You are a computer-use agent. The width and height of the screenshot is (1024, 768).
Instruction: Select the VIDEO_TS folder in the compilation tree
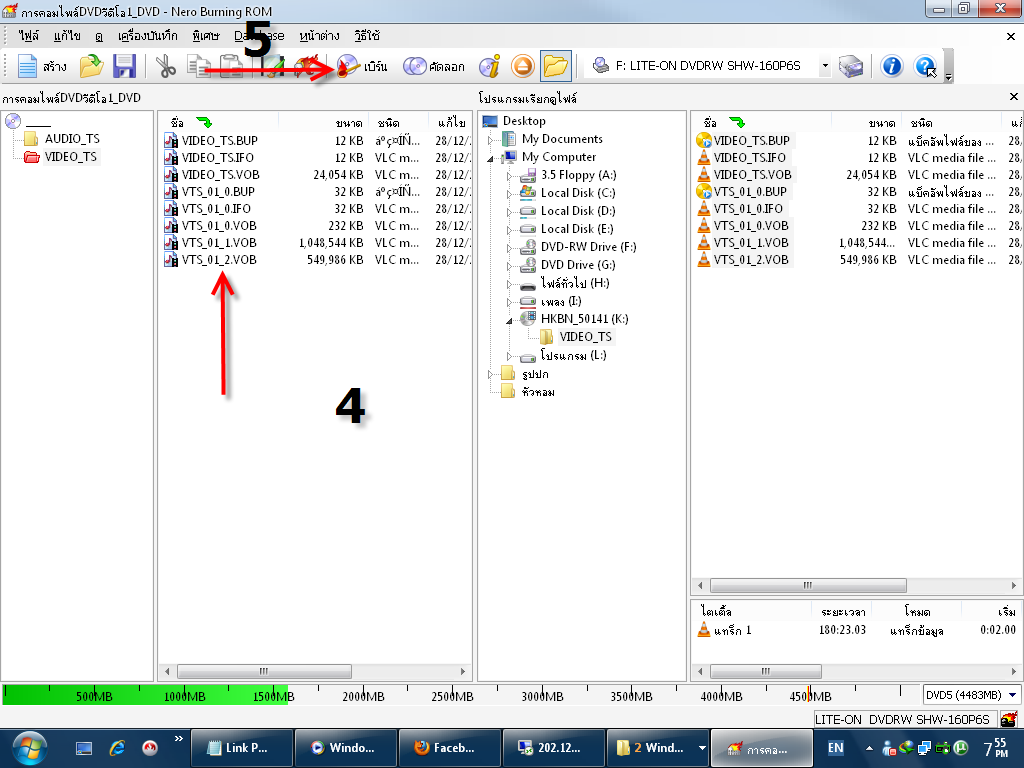71,157
